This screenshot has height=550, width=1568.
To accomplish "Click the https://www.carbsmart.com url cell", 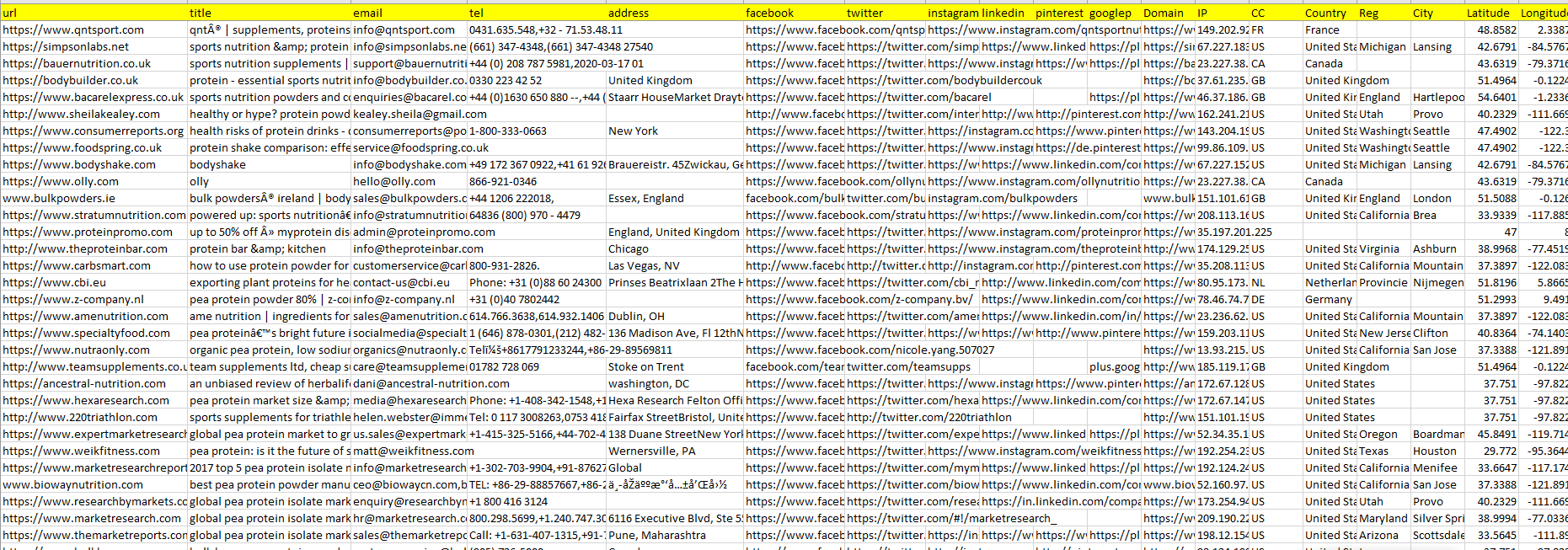I will [x=94, y=265].
